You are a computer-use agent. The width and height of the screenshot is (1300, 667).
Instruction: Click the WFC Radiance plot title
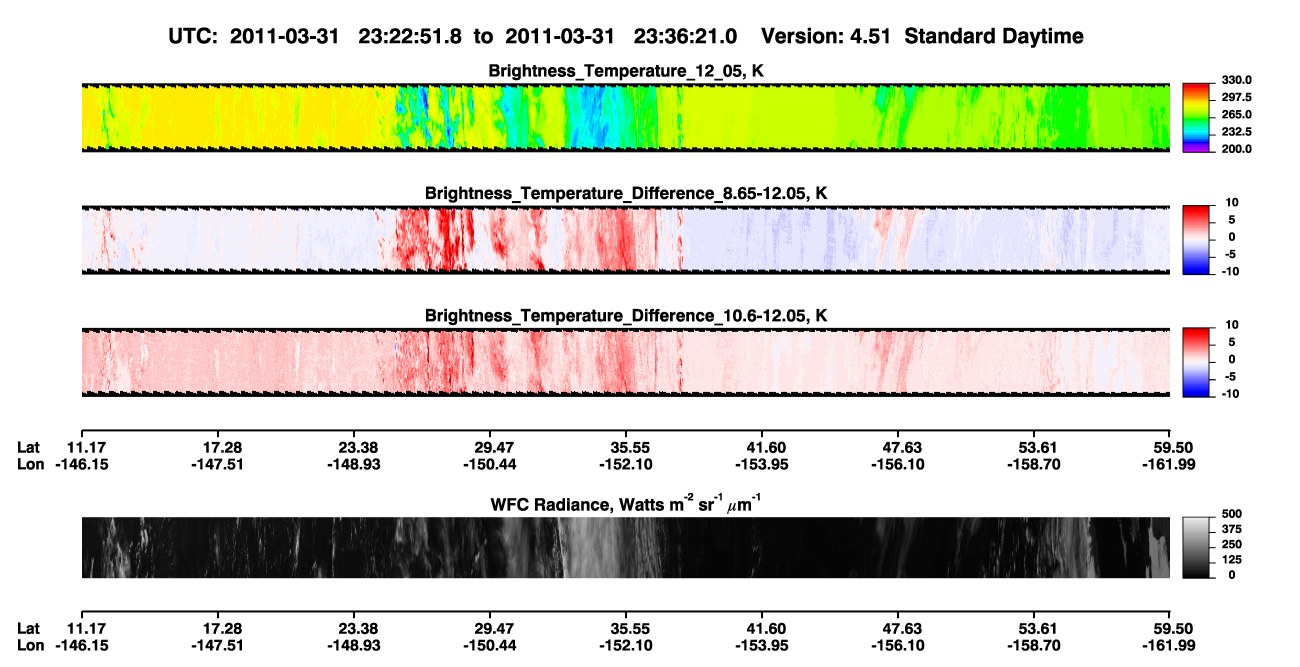[626, 504]
